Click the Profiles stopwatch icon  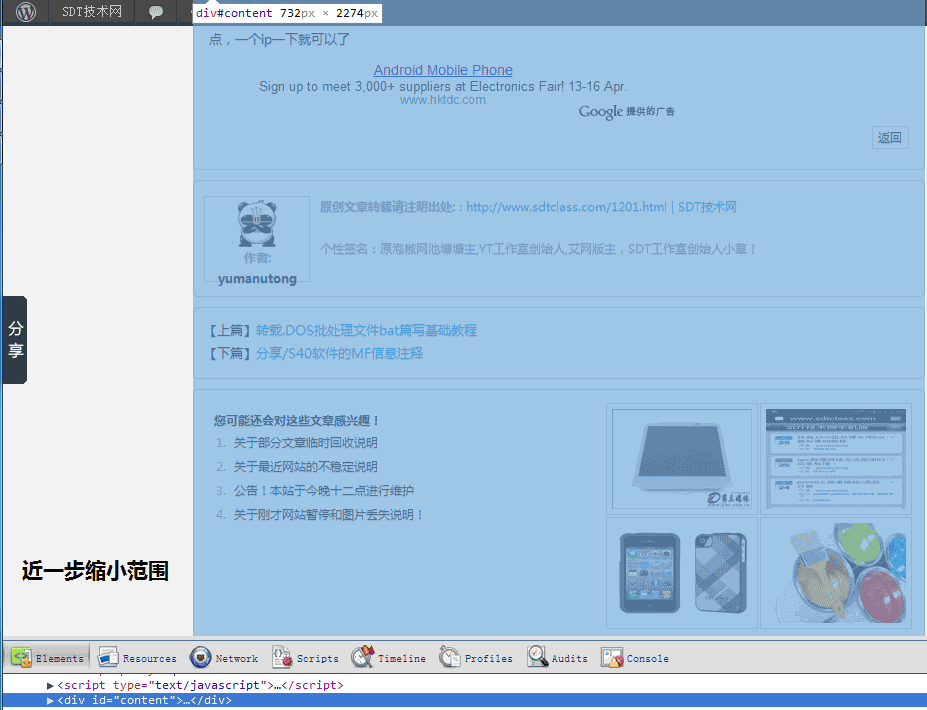[x=450, y=657]
